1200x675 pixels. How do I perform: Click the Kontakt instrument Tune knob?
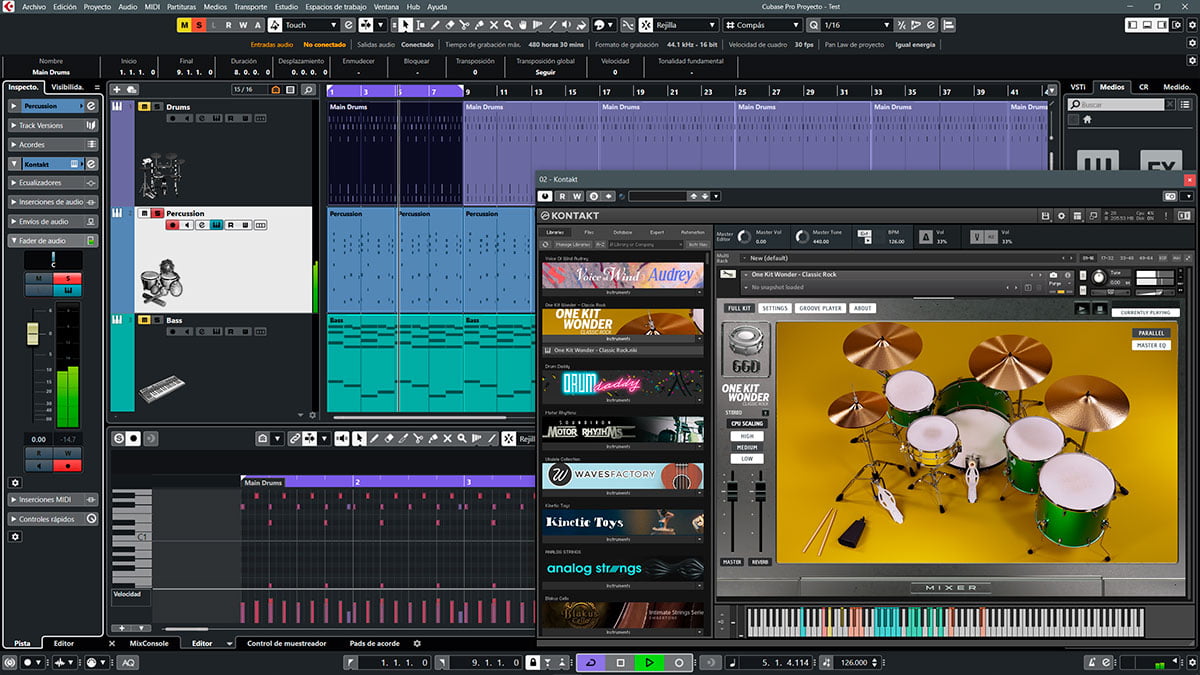[1100, 276]
